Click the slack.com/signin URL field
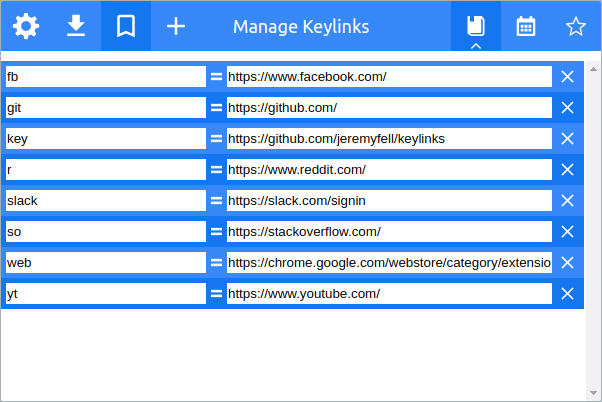The image size is (602, 402). pyautogui.click(x=389, y=201)
